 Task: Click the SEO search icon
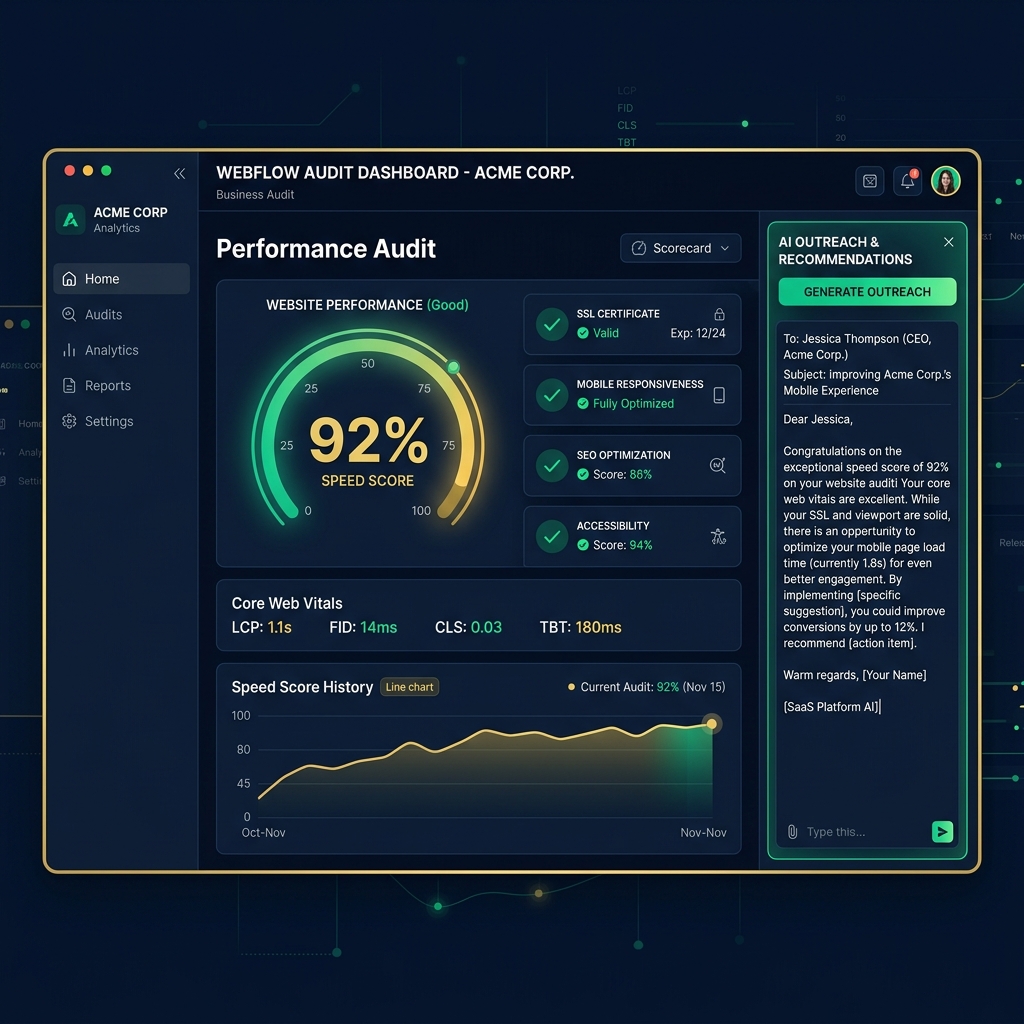718,466
